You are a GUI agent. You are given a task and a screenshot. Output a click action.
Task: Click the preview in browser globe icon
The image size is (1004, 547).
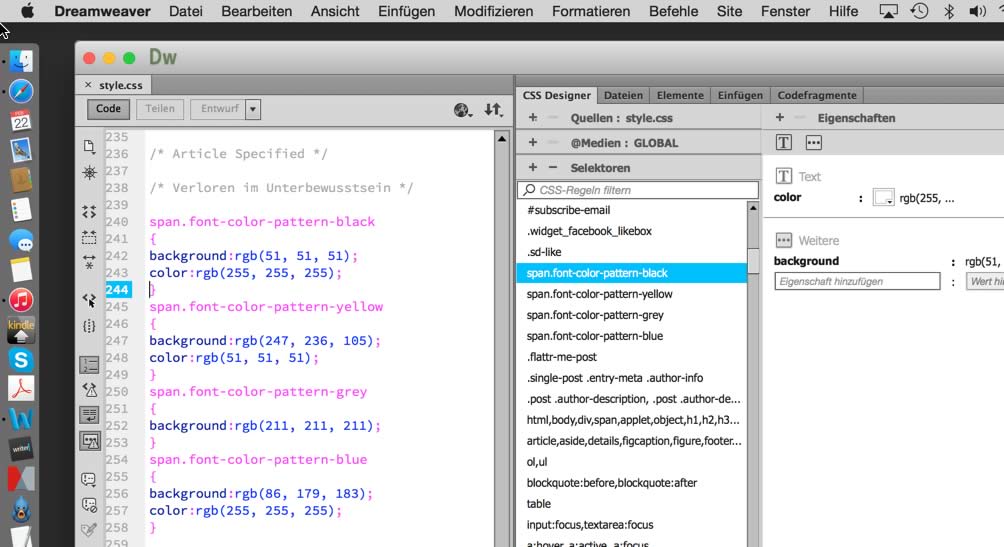coord(462,110)
